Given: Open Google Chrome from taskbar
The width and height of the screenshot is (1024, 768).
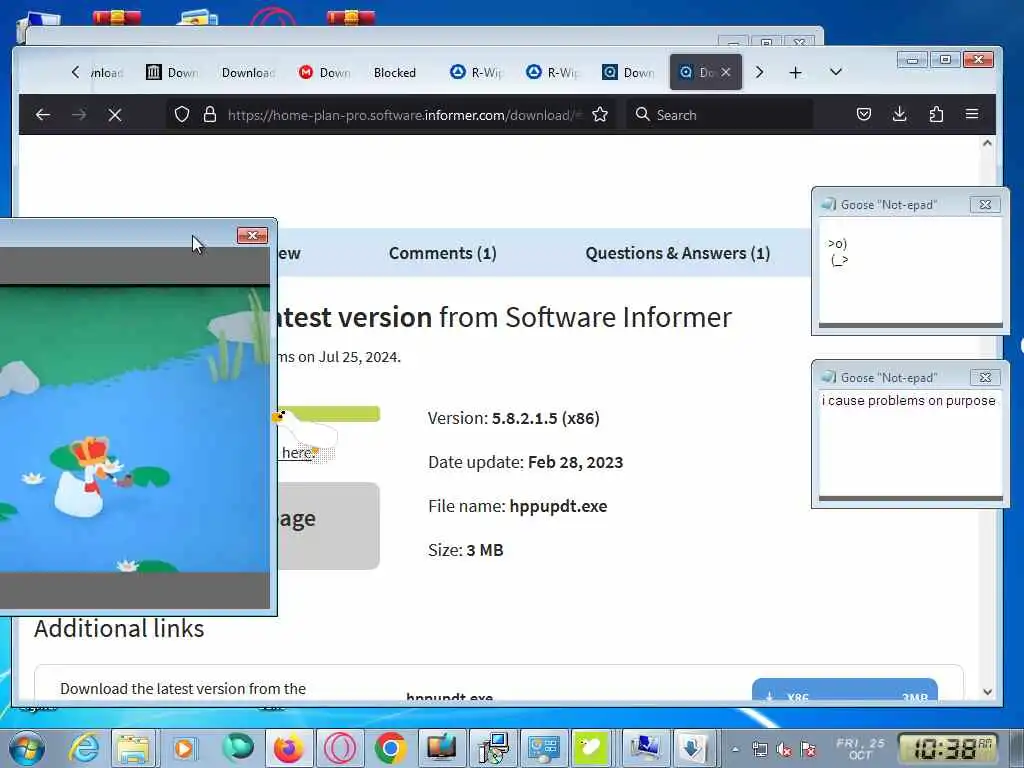Looking at the screenshot, I should [390, 748].
